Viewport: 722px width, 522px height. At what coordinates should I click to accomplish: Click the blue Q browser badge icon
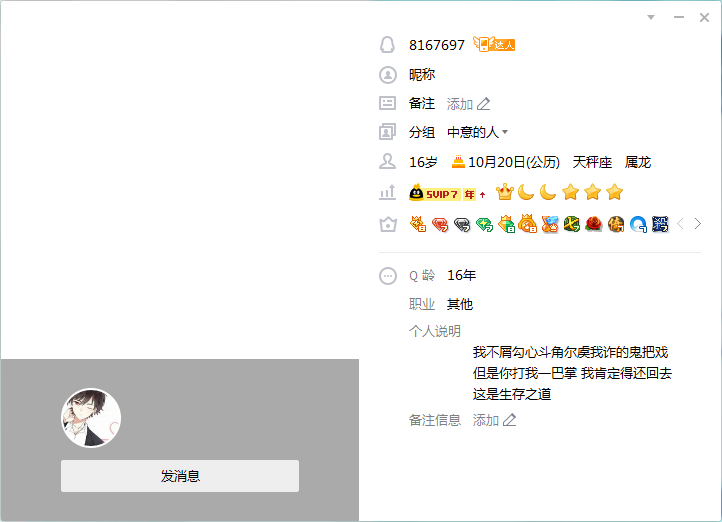click(638, 225)
